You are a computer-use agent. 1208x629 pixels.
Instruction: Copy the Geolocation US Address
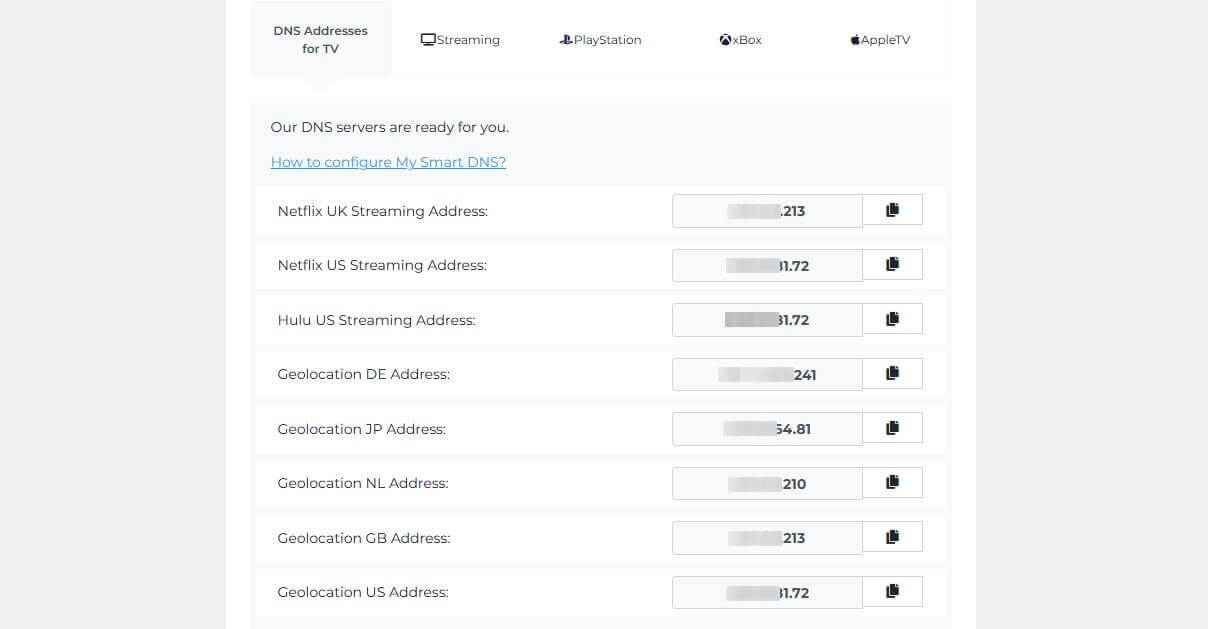pos(892,590)
